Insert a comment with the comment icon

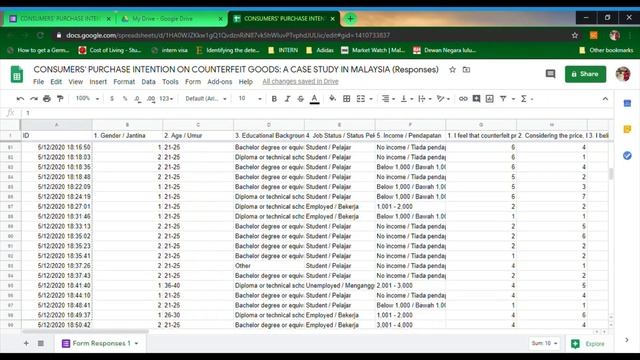coord(476,99)
